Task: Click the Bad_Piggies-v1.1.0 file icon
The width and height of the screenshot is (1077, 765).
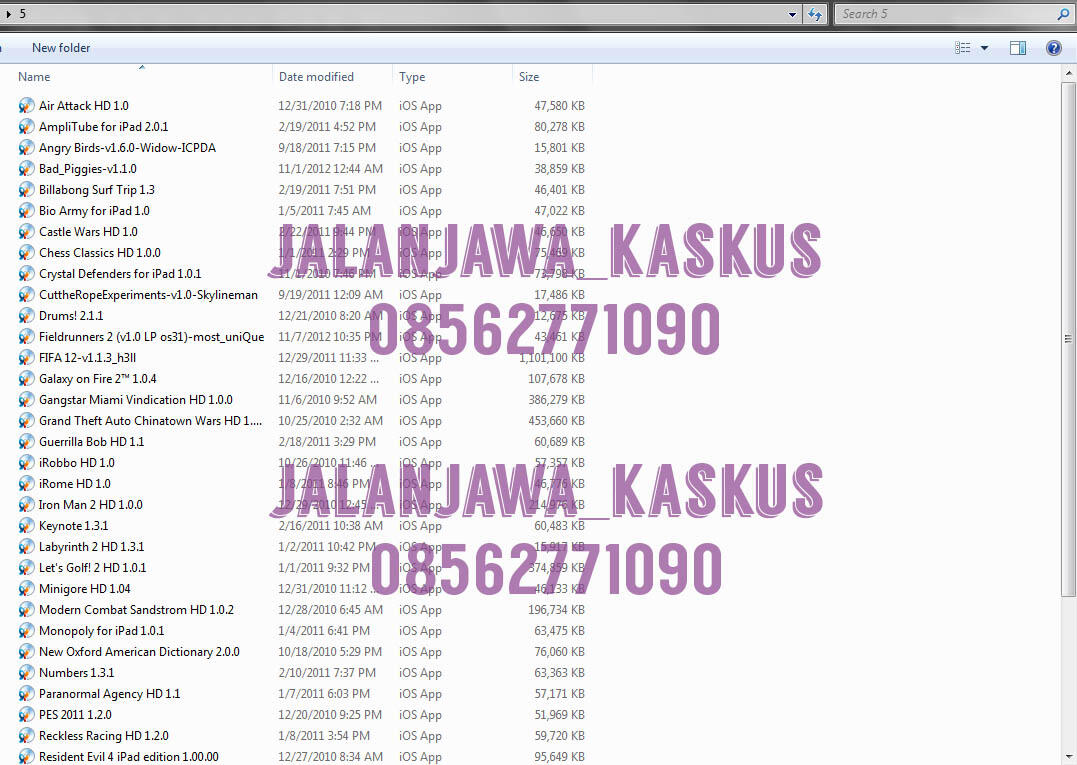Action: [26, 169]
